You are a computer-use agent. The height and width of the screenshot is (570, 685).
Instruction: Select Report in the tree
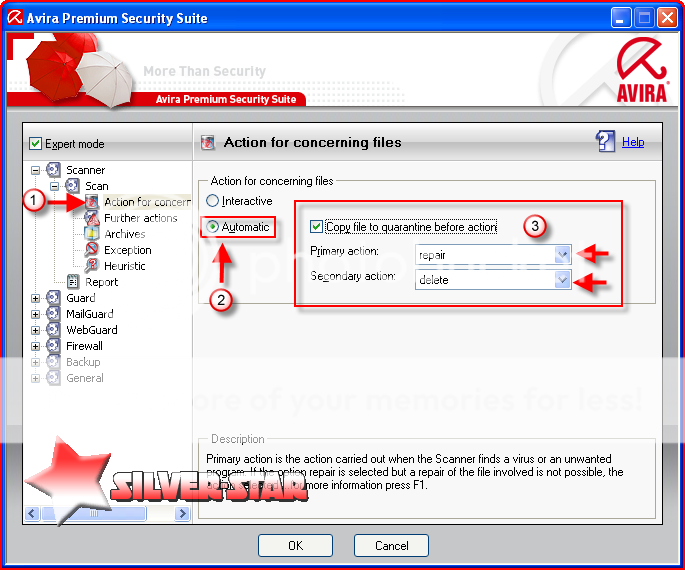(101, 282)
